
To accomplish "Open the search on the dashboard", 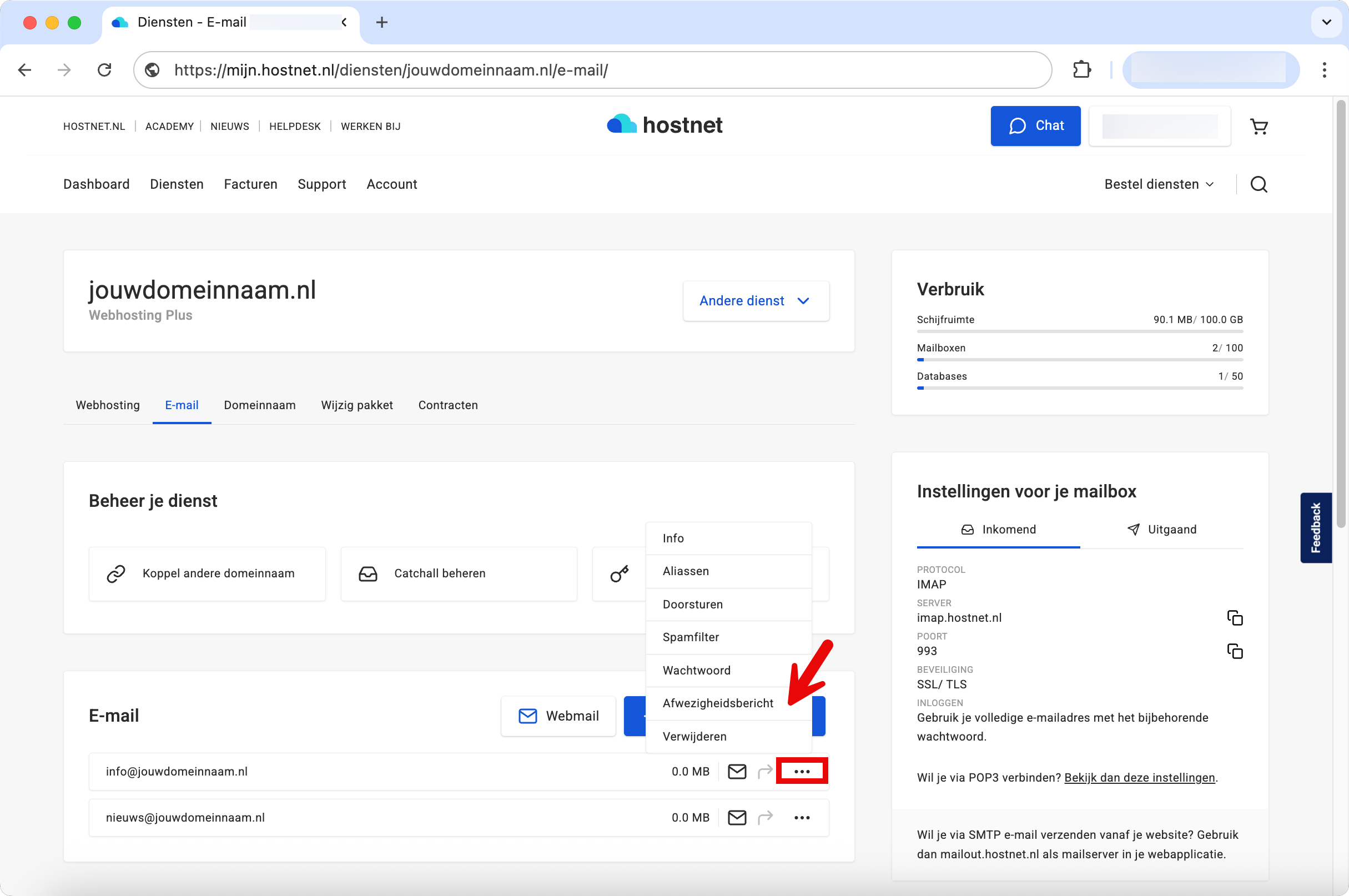I will (x=1259, y=184).
